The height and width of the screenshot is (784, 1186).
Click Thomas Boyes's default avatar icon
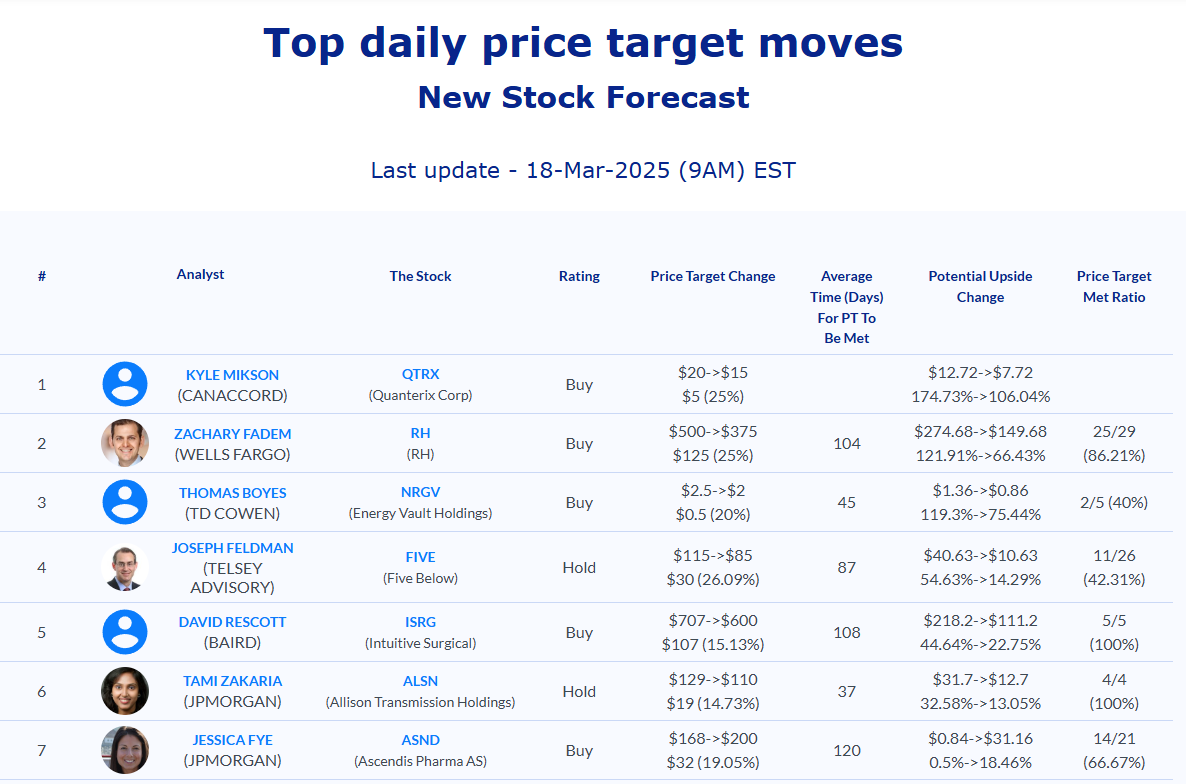pyautogui.click(x=125, y=502)
